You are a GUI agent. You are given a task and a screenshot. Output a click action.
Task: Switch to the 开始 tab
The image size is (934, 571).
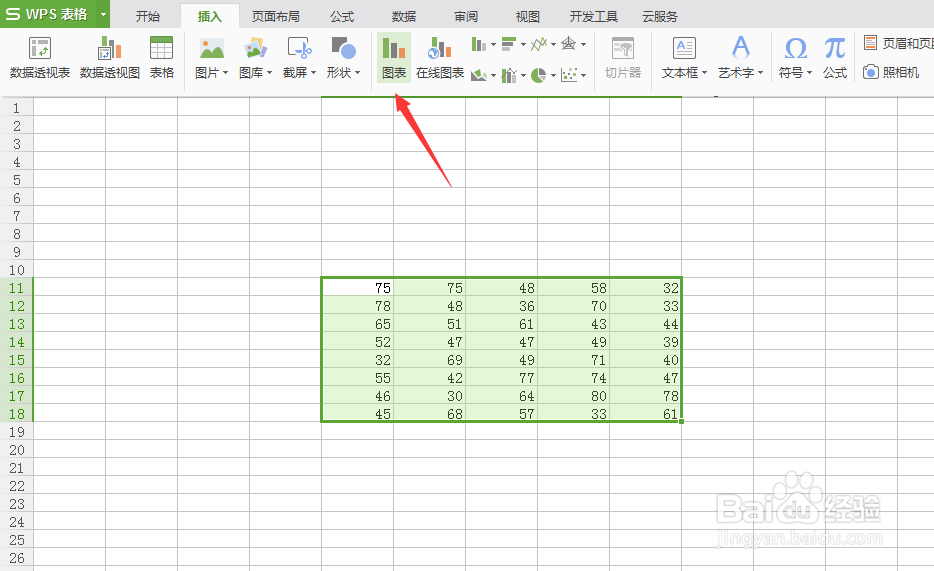coord(148,17)
